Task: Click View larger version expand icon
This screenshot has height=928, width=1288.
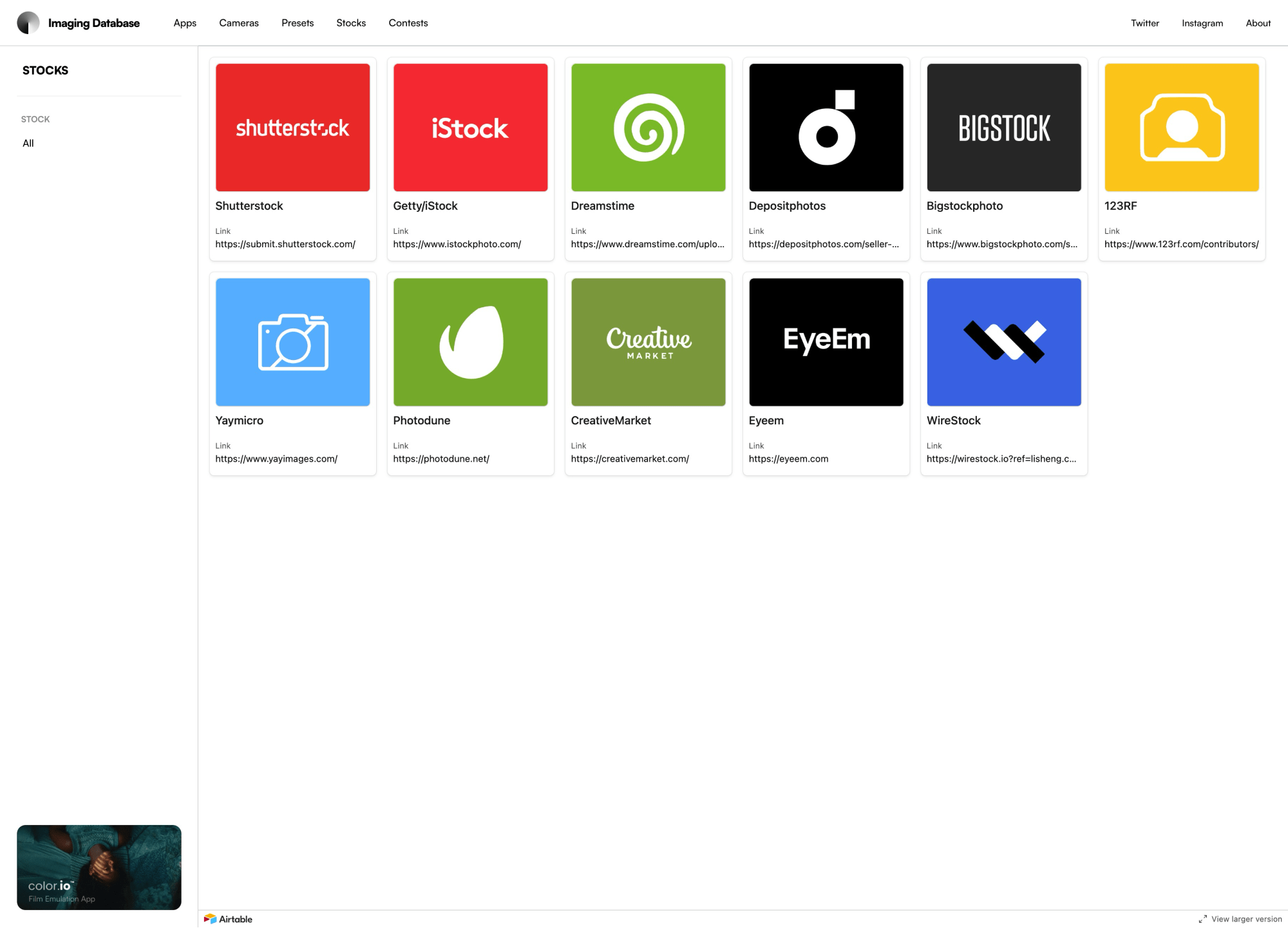Action: click(1202, 919)
